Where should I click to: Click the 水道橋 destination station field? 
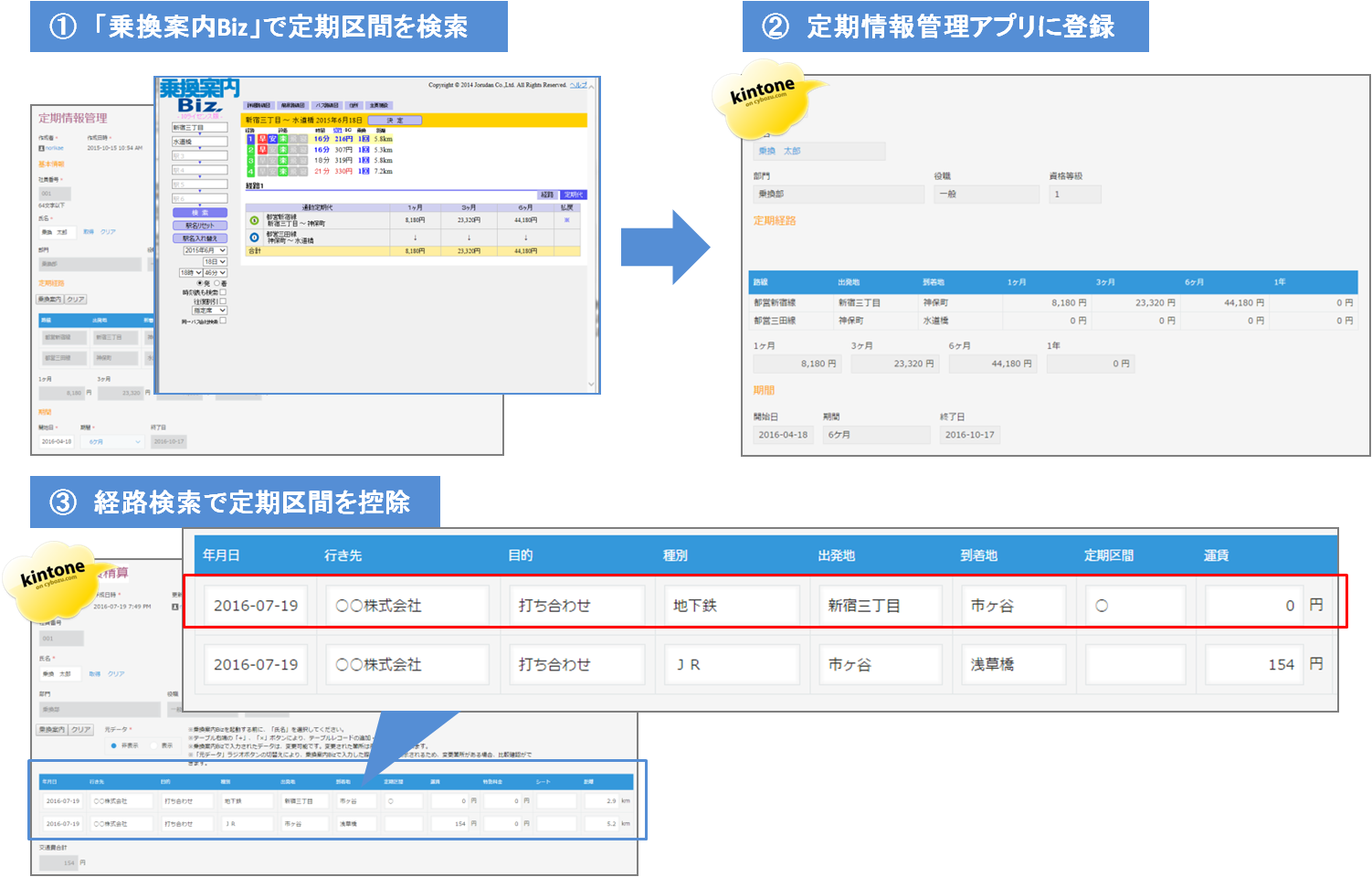(x=200, y=142)
